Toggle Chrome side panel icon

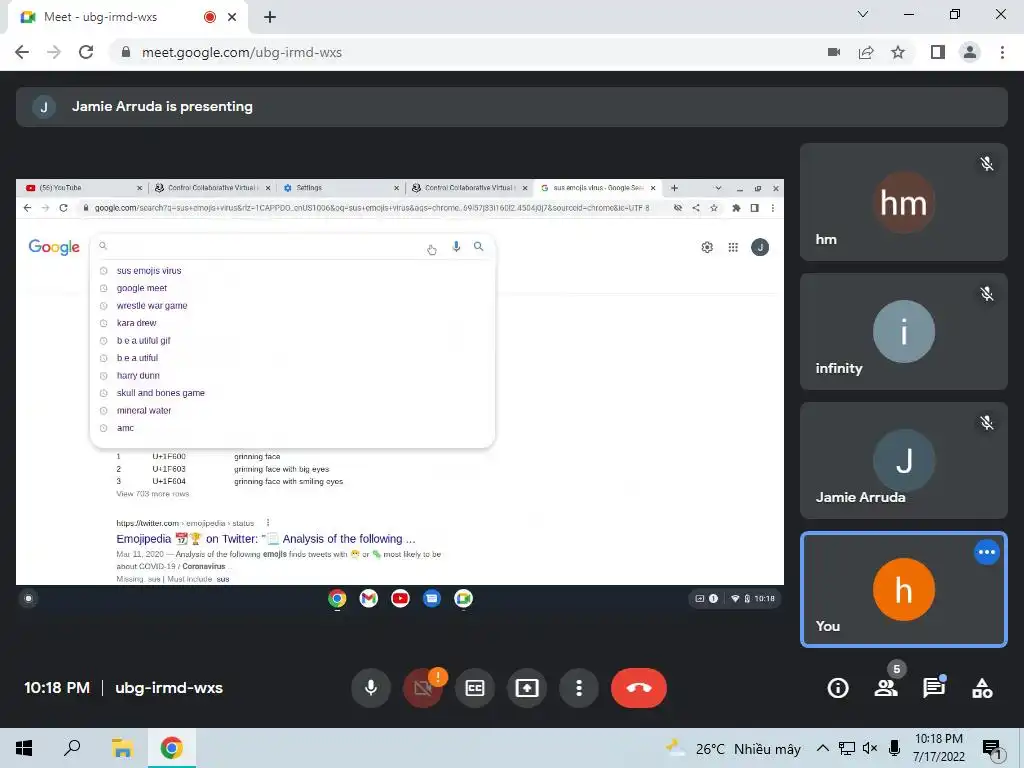[x=938, y=52]
